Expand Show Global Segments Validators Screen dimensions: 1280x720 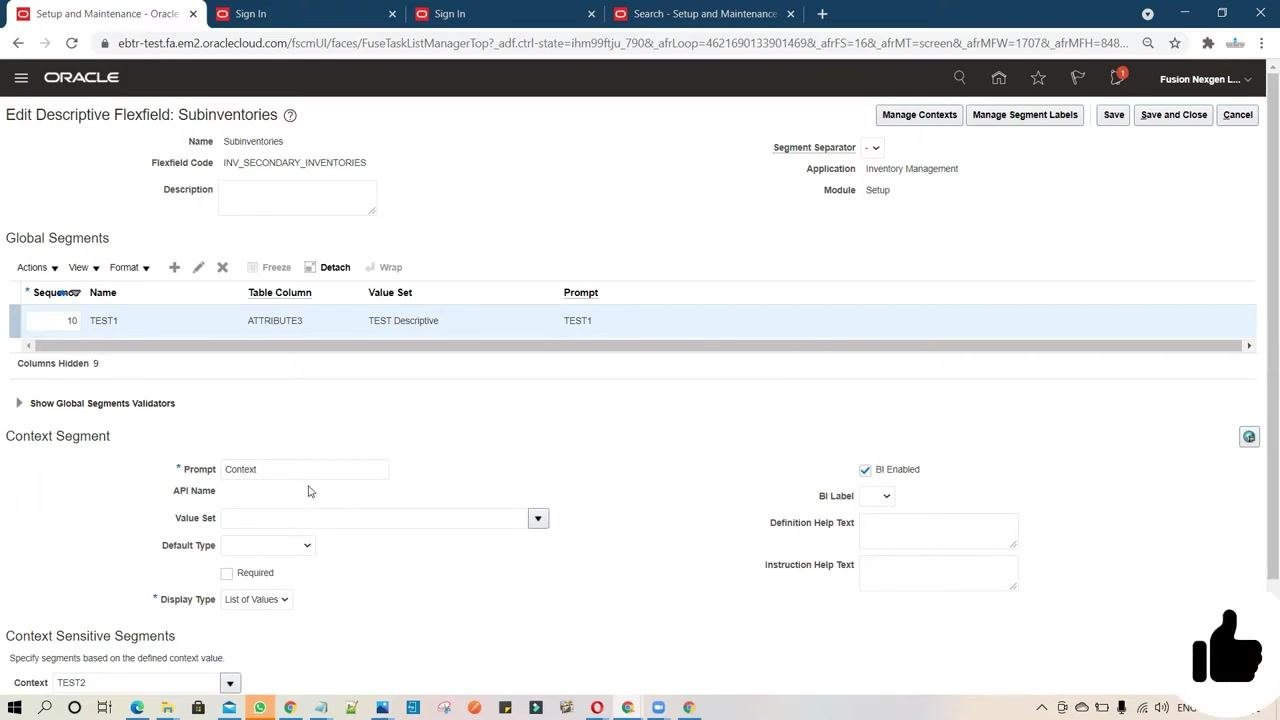tap(19, 403)
